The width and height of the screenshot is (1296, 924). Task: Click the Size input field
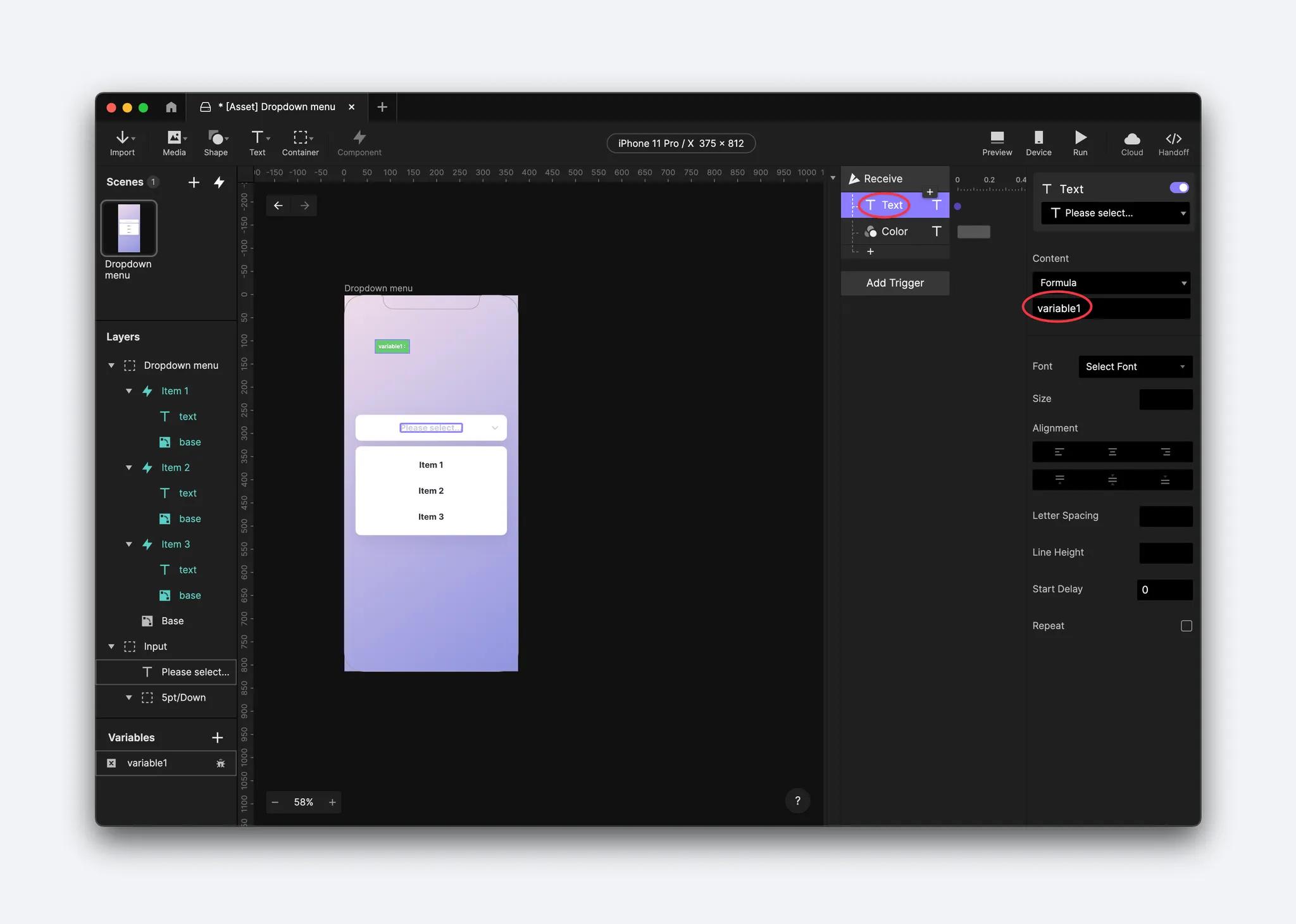[1166, 399]
